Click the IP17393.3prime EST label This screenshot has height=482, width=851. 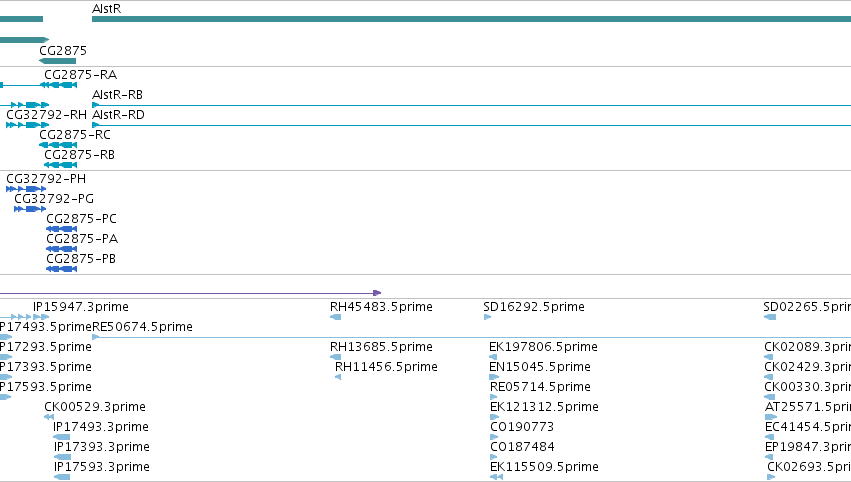coord(101,448)
